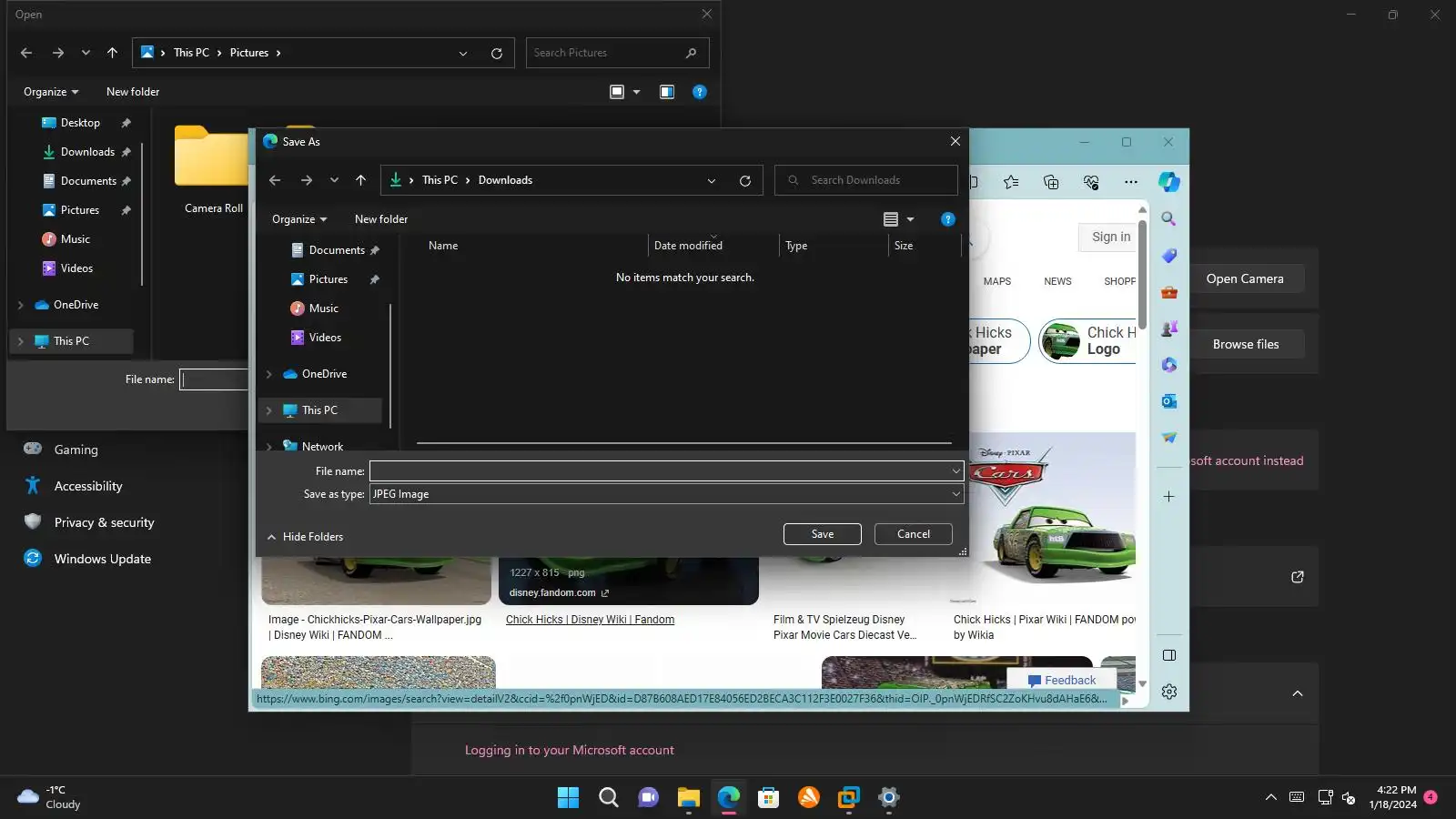Screen dimensions: 1456x819
Task: Select Downloads in Open dialog navigation pane
Action: pyautogui.click(x=86, y=152)
